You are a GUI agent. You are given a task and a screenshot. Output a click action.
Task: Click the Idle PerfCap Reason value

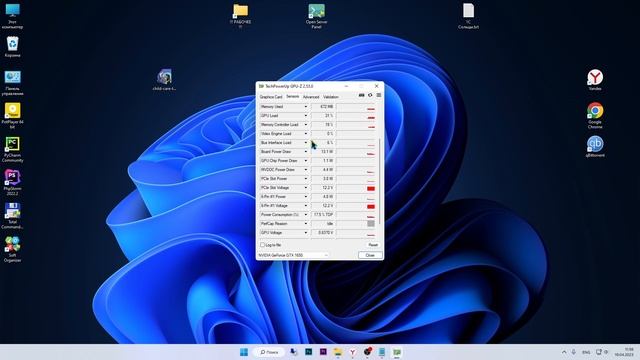[x=323, y=224]
